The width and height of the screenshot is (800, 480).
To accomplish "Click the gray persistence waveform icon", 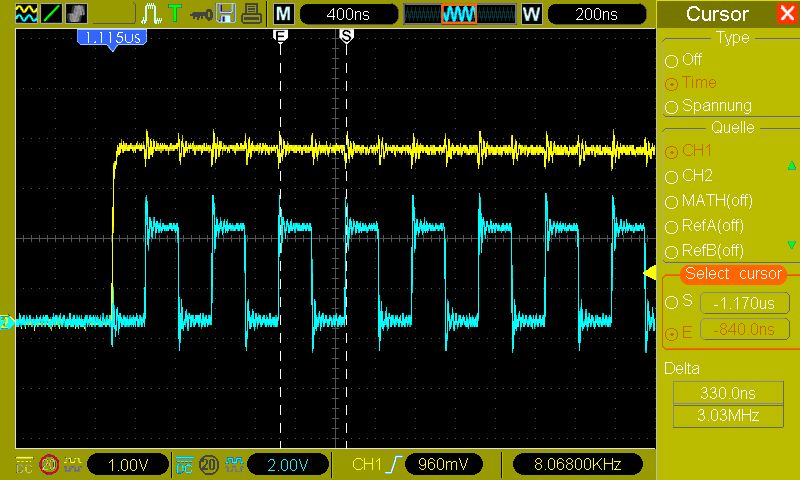I will 77,14.
